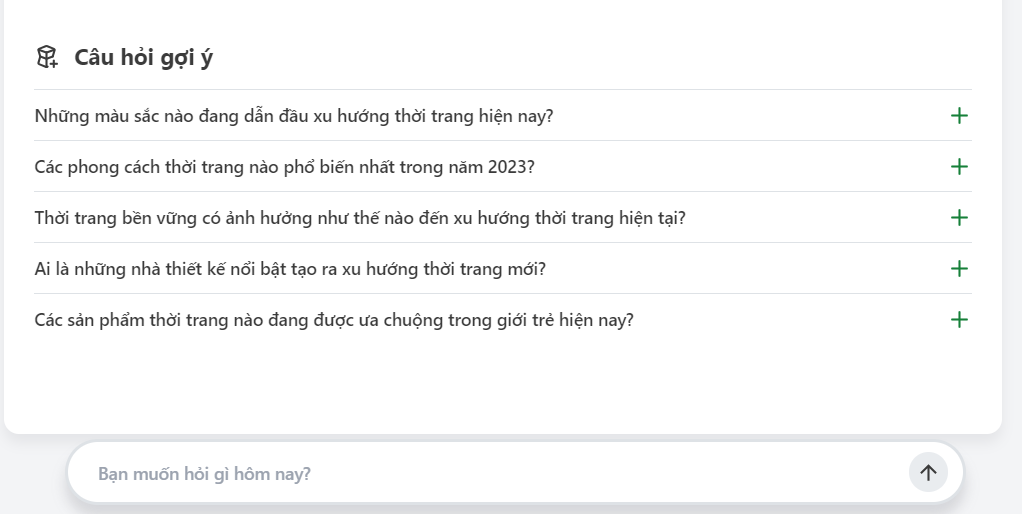
Task: Send the message with the up-arrow button
Action: (928, 473)
